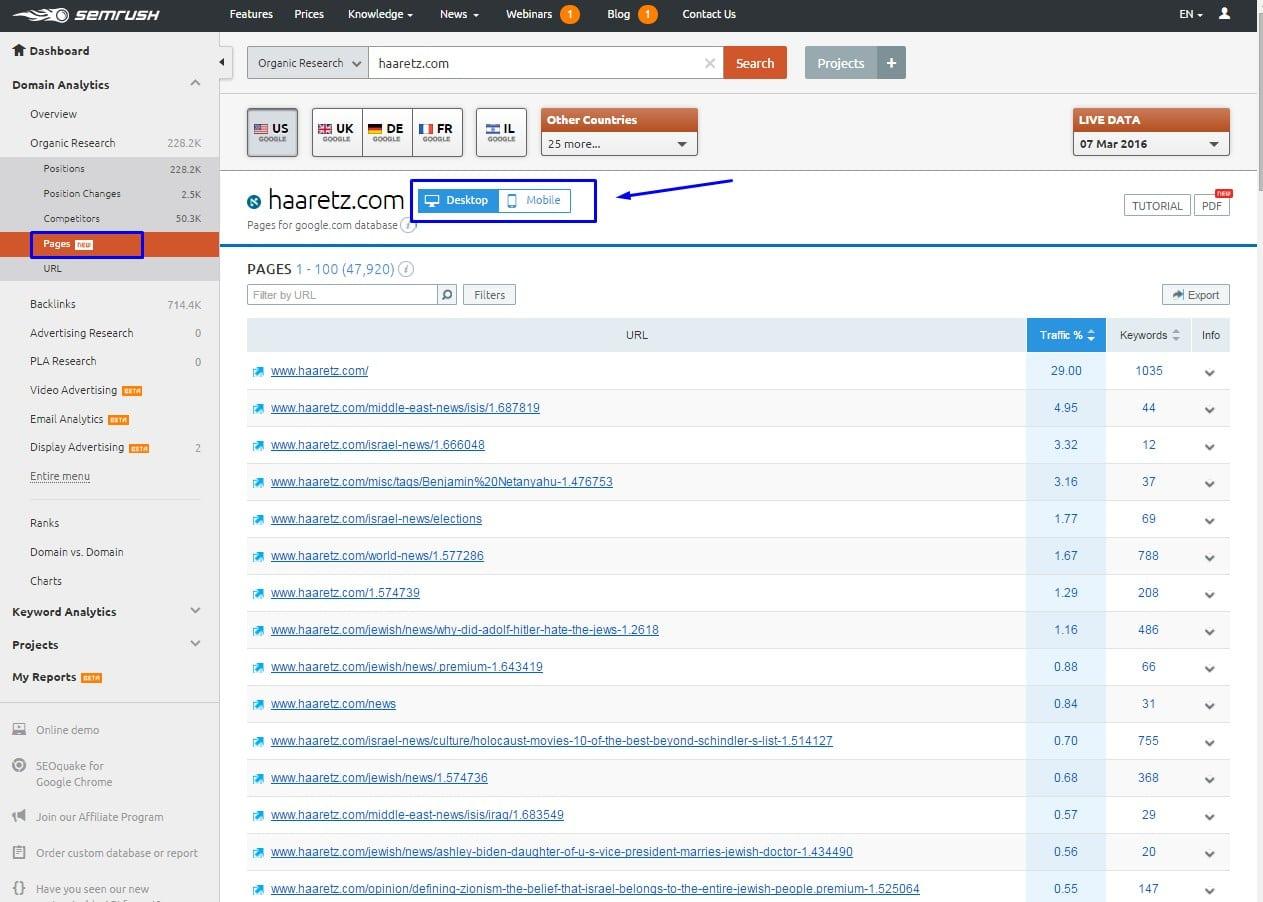Clear the search field with the X
The image size is (1263, 902).
(x=709, y=63)
